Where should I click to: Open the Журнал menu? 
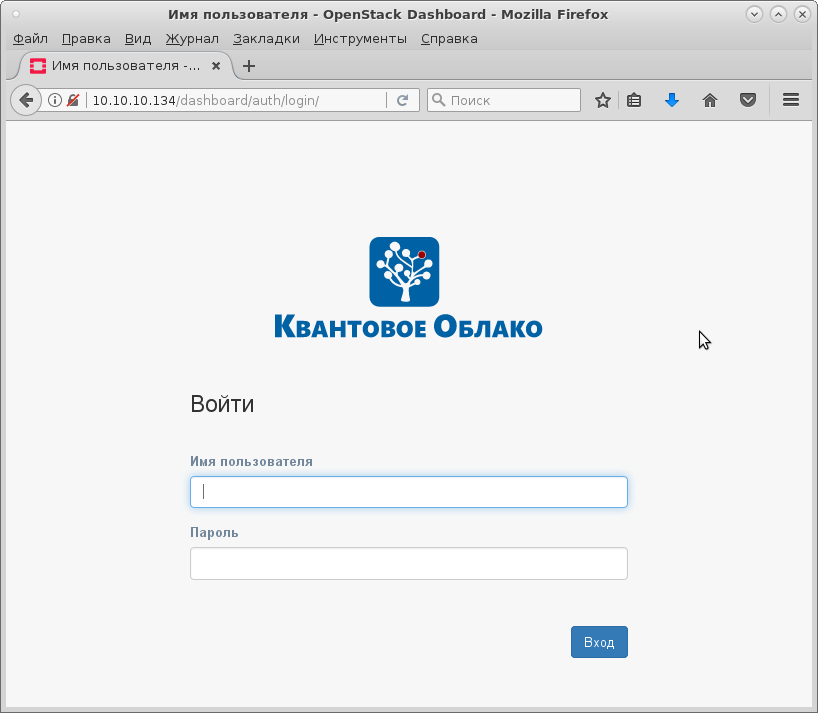(192, 39)
